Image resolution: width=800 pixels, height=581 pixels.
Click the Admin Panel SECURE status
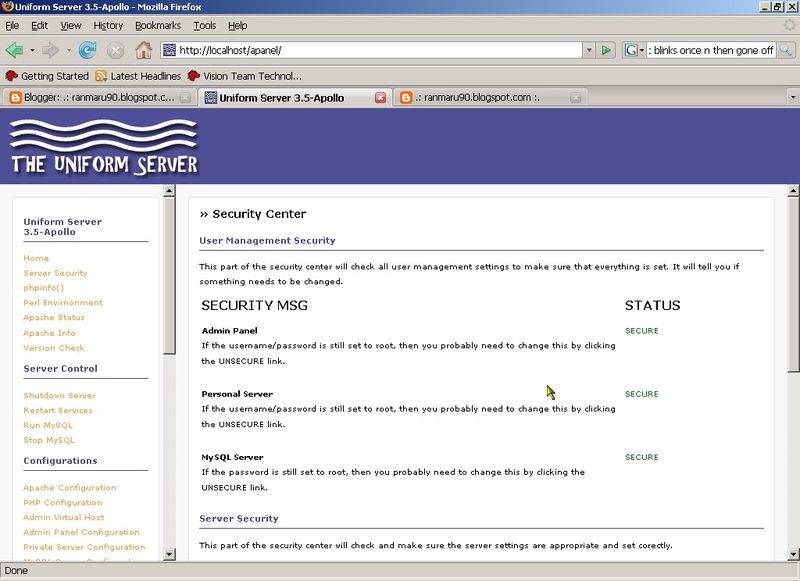[x=642, y=331]
